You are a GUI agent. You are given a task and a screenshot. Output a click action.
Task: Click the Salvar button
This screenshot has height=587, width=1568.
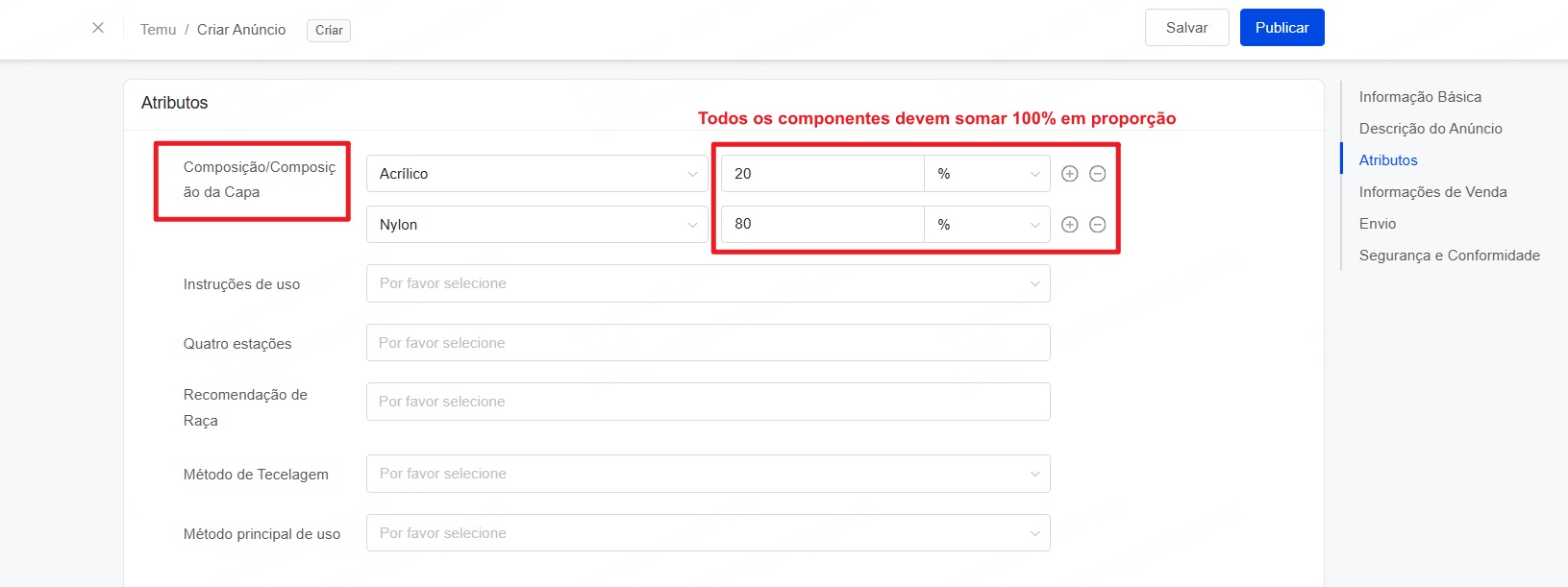[x=1186, y=28]
